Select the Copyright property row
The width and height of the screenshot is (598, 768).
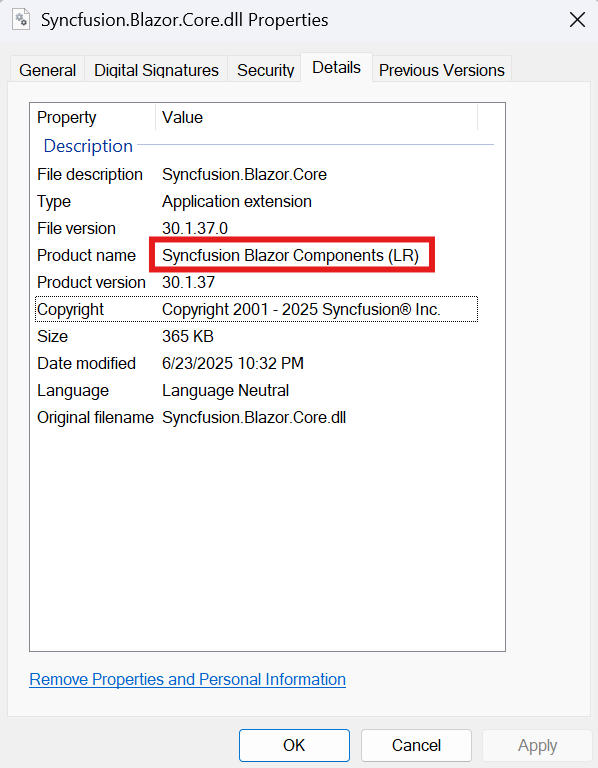coord(256,309)
